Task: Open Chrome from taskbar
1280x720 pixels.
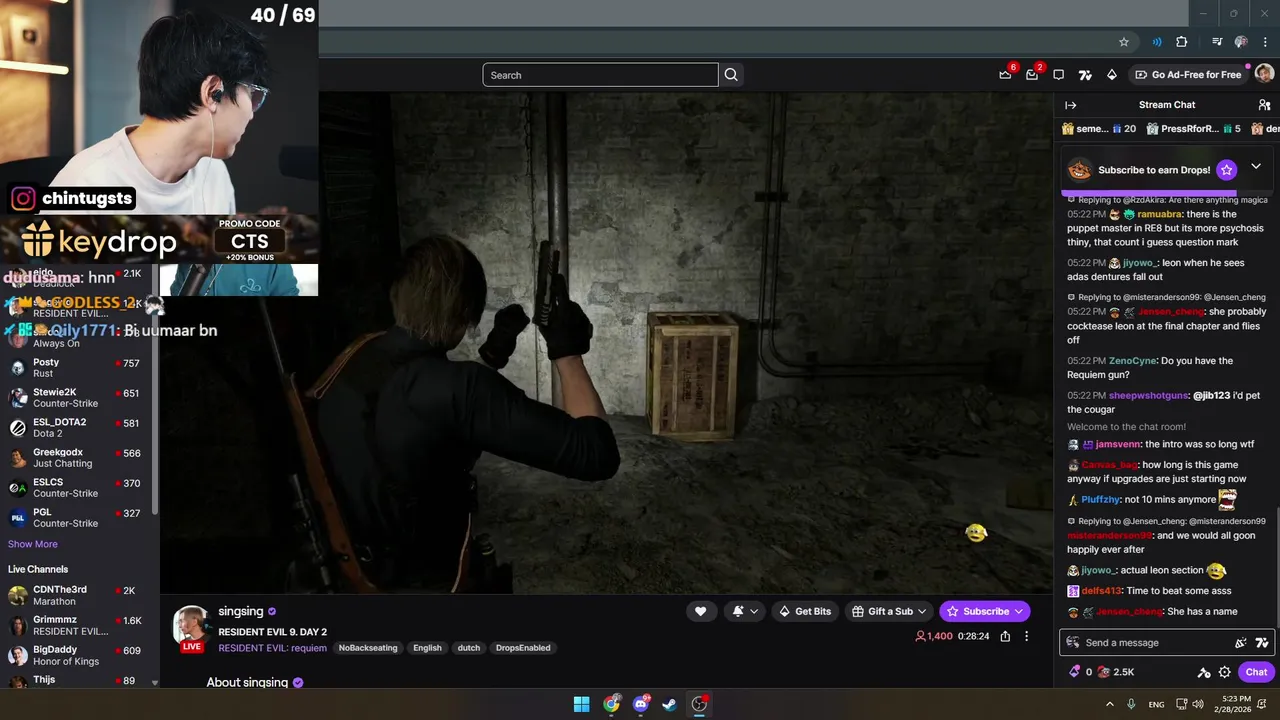Action: [611, 704]
